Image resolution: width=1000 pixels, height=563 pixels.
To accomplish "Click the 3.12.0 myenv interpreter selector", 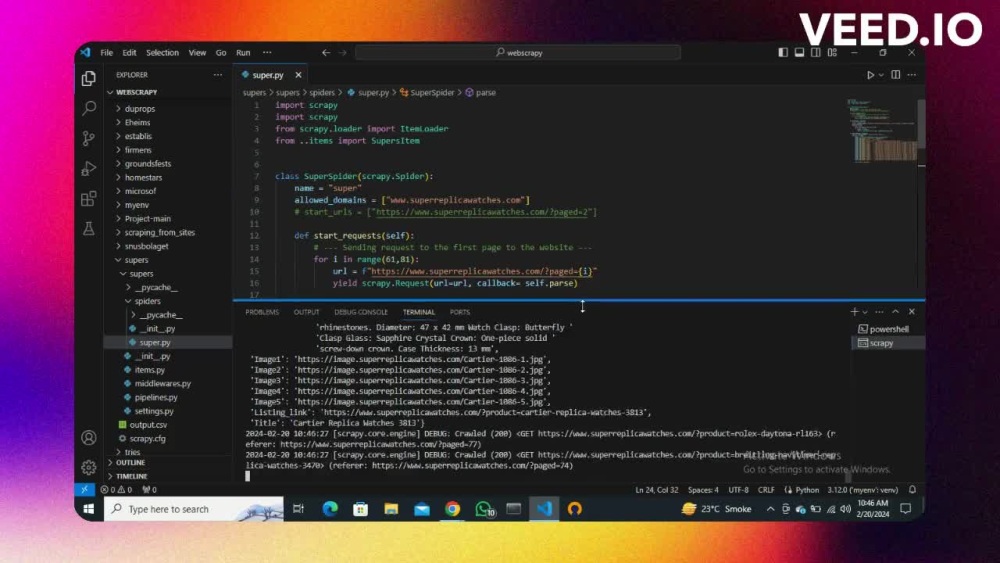I will coord(862,490).
